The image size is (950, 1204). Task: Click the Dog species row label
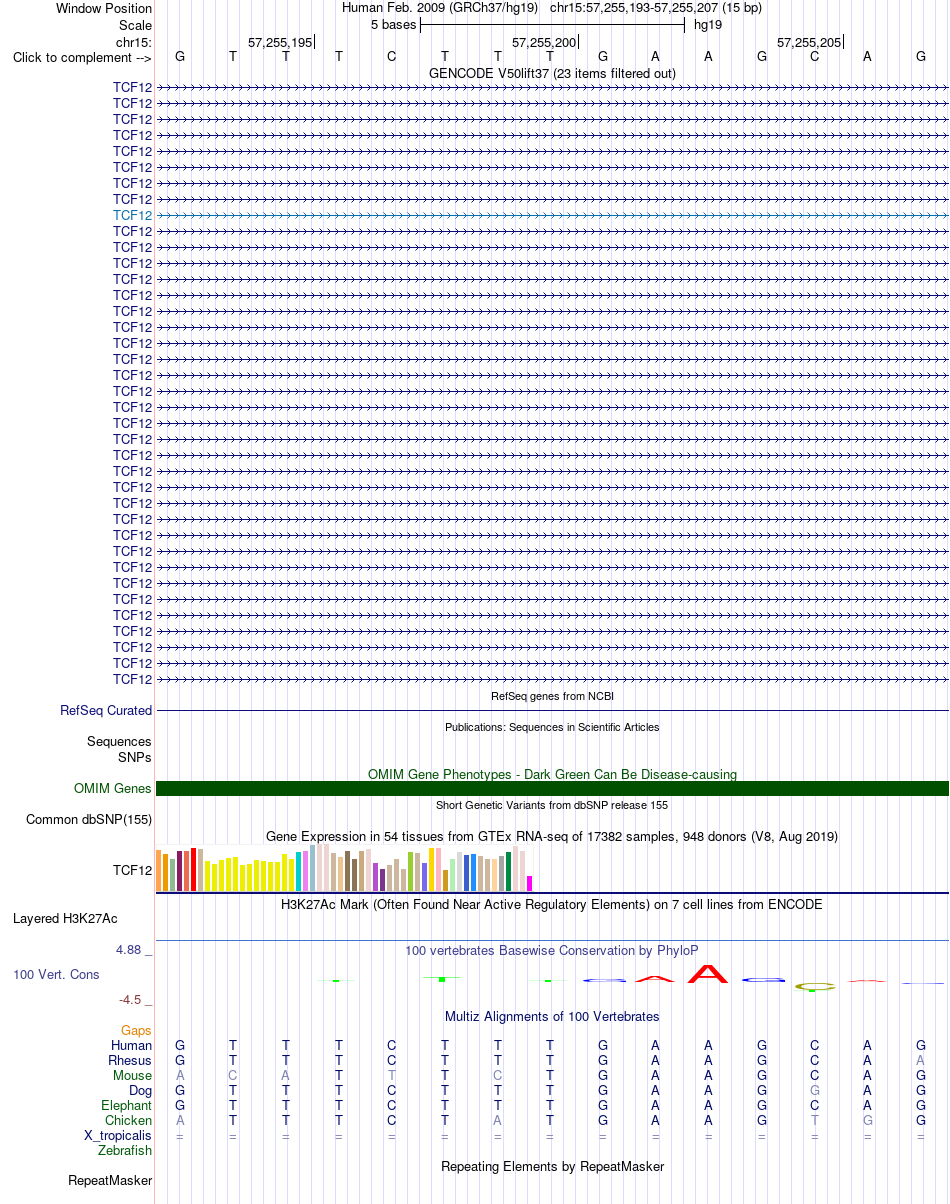click(141, 1090)
